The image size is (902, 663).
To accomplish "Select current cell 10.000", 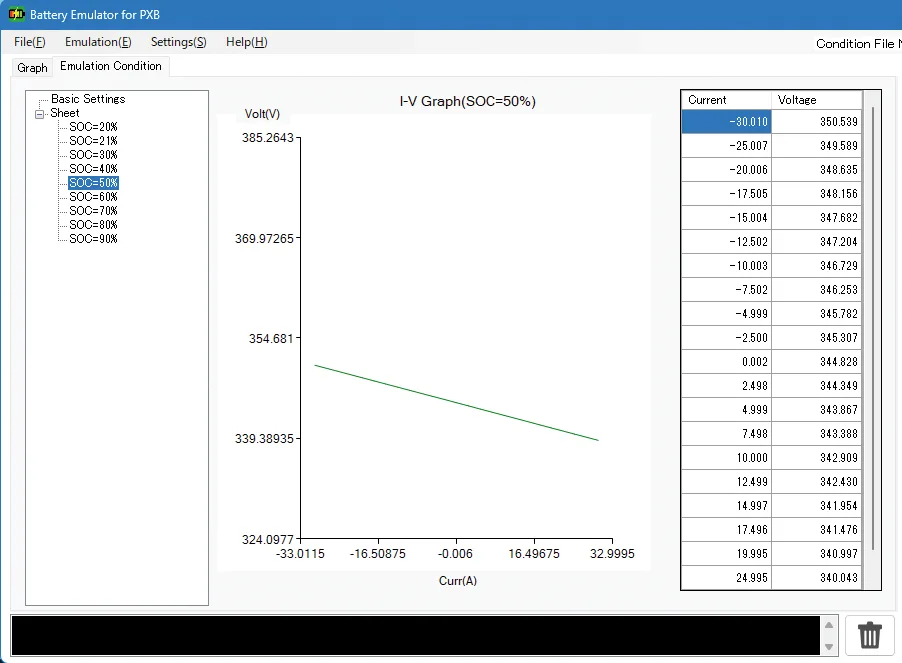I will click(727, 458).
